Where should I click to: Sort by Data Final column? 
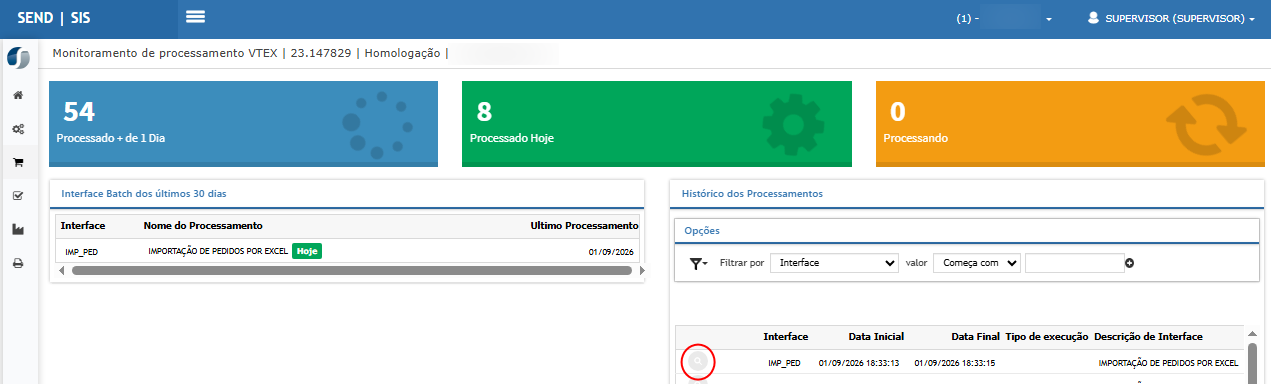tap(976, 337)
